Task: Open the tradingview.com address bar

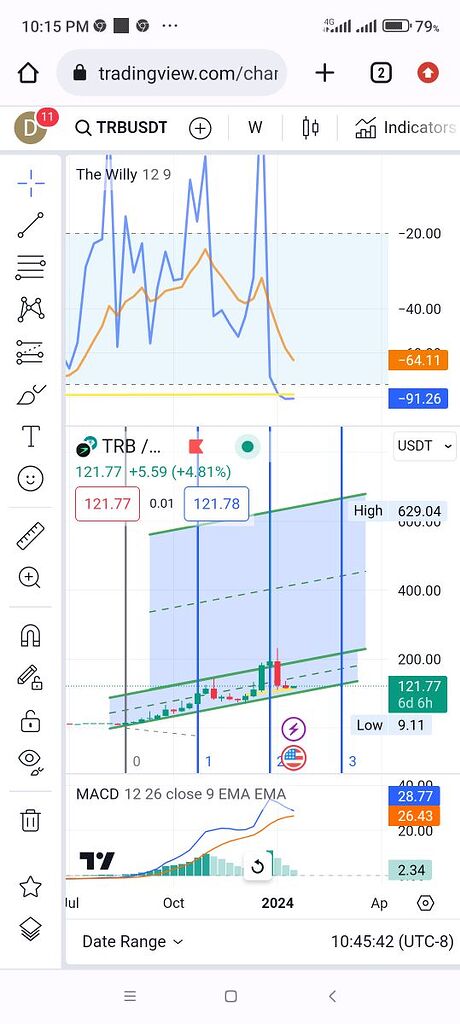Action: 172,73
